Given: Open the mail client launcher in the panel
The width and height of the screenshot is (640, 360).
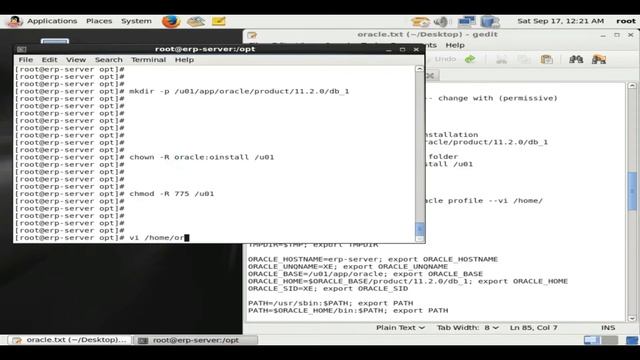Looking at the screenshot, I should point(196,21).
